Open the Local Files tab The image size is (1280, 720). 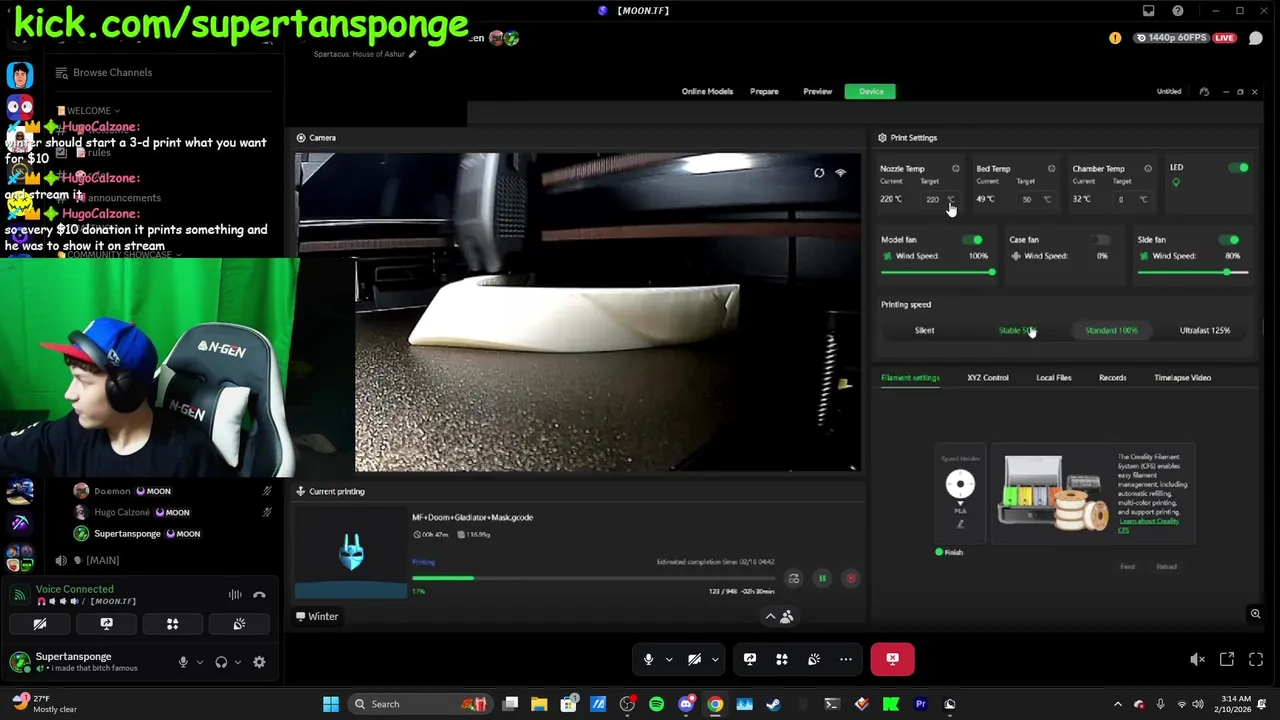(x=1054, y=378)
